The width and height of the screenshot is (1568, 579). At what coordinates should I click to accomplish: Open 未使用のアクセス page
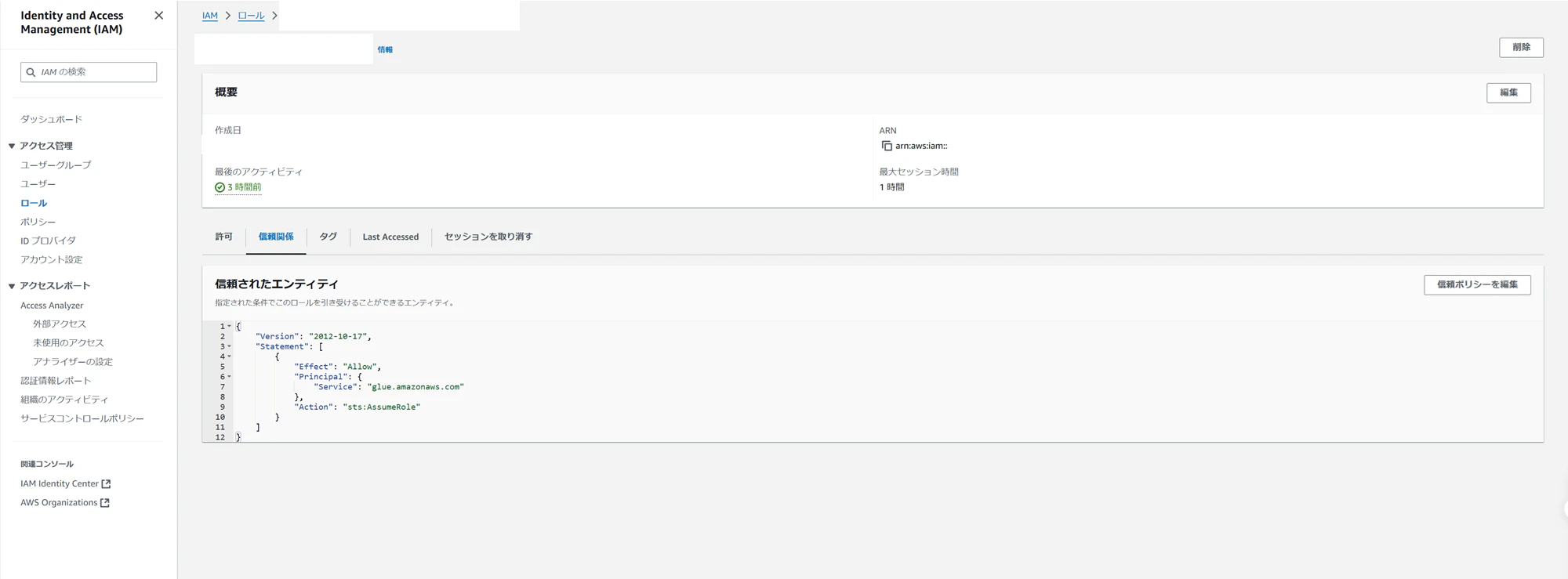68,342
